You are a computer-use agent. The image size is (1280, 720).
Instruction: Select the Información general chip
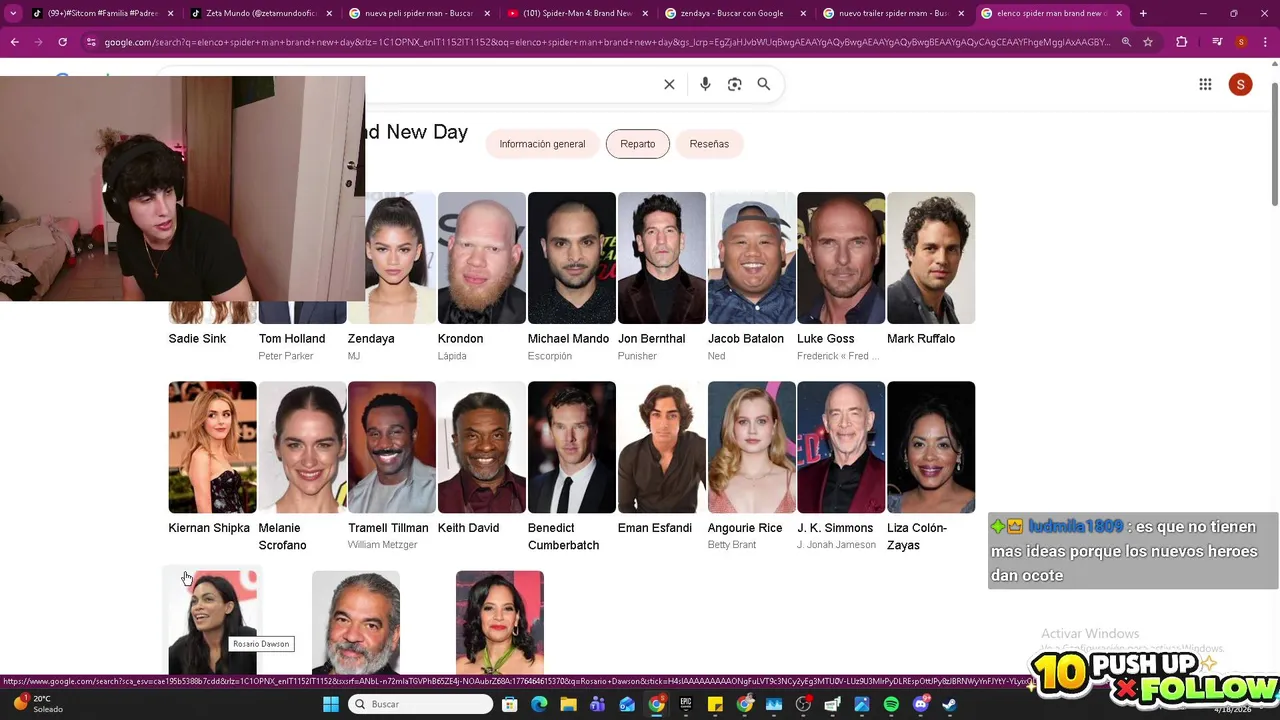point(542,144)
